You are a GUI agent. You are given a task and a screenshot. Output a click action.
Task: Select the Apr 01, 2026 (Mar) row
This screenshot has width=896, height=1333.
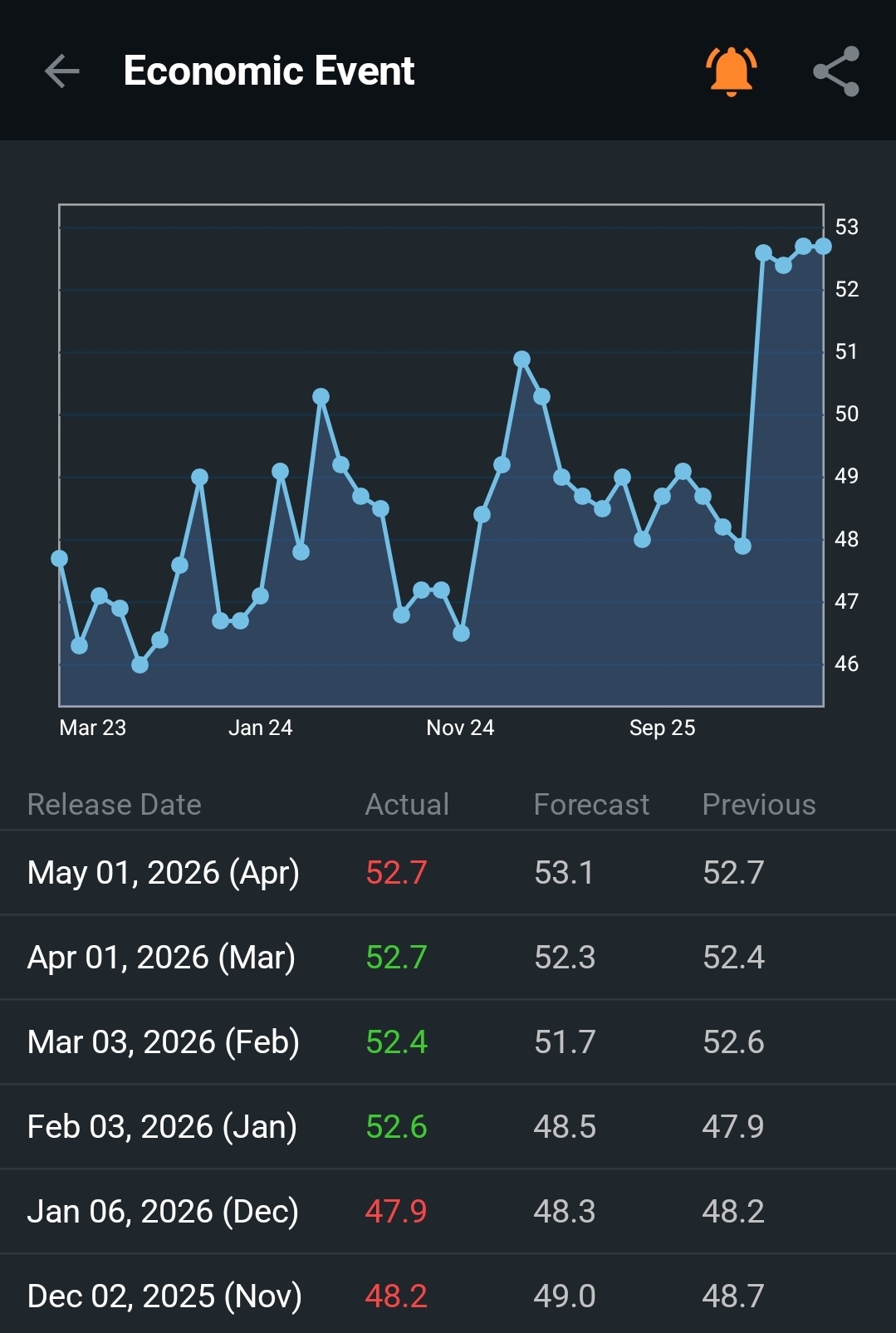(448, 958)
